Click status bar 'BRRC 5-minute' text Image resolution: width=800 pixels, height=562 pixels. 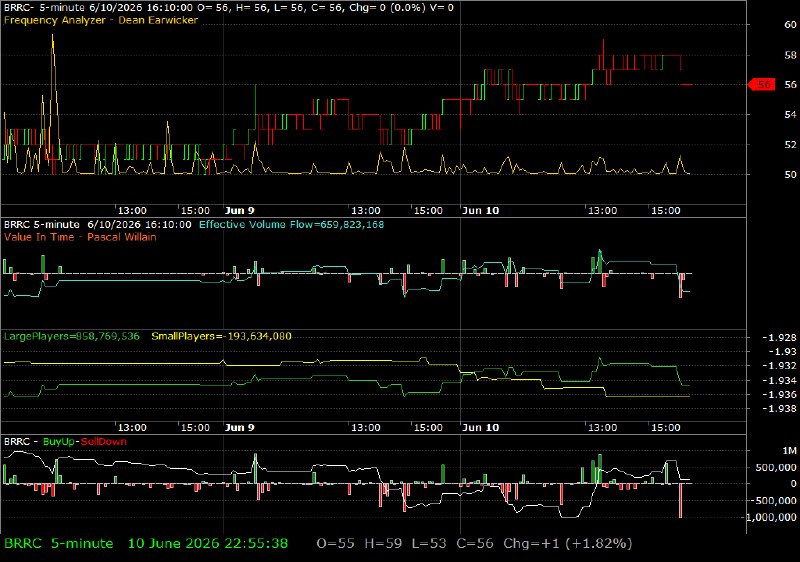pos(59,544)
